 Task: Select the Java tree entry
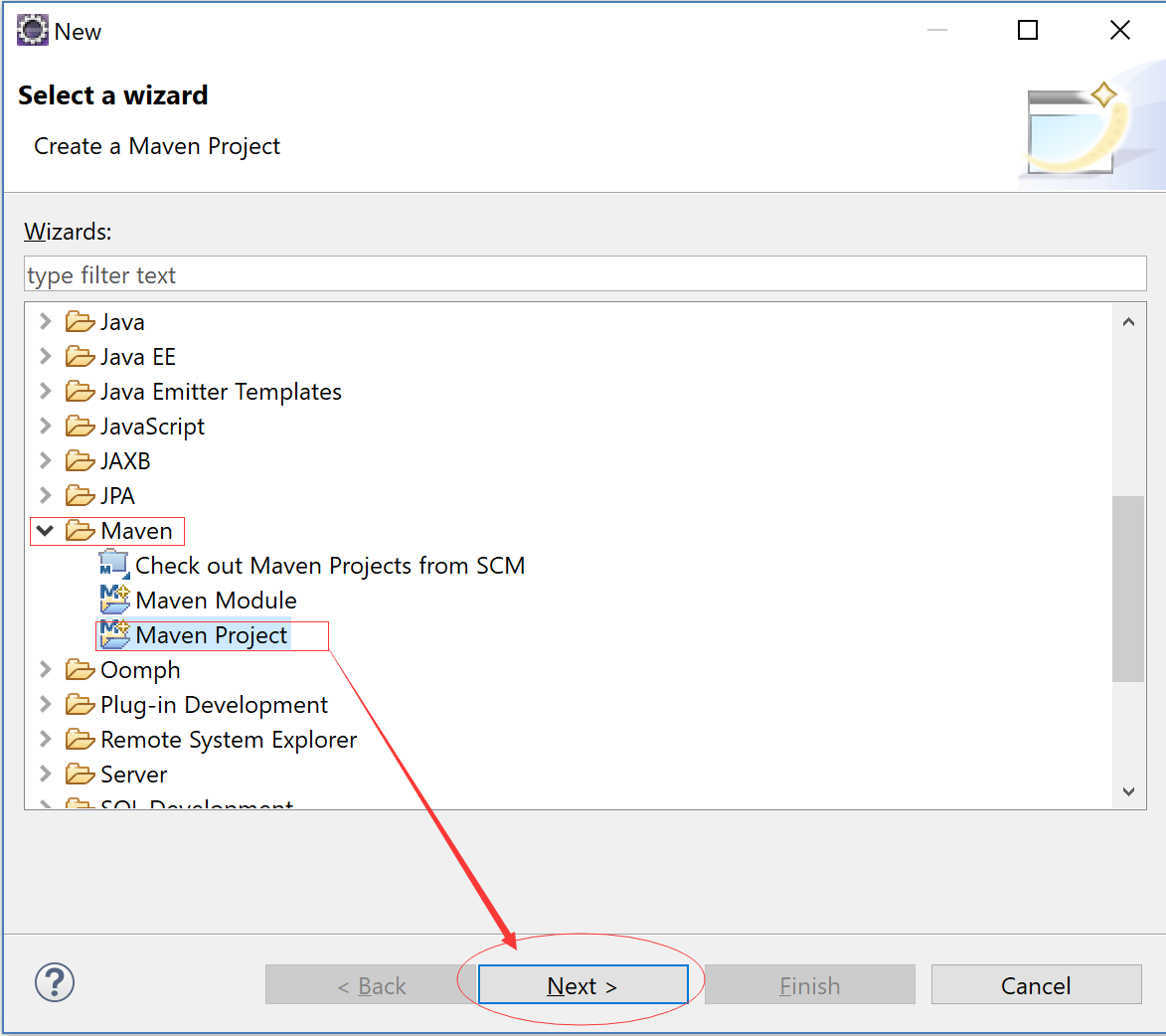pos(122,323)
